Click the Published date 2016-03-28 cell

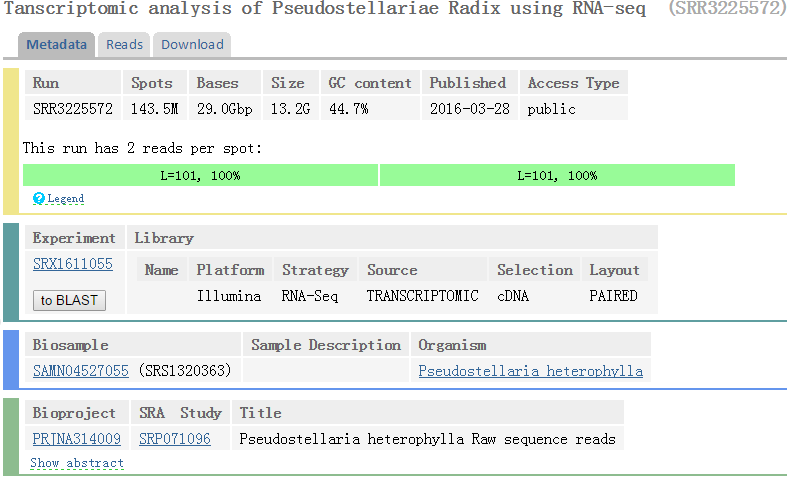click(x=468, y=108)
